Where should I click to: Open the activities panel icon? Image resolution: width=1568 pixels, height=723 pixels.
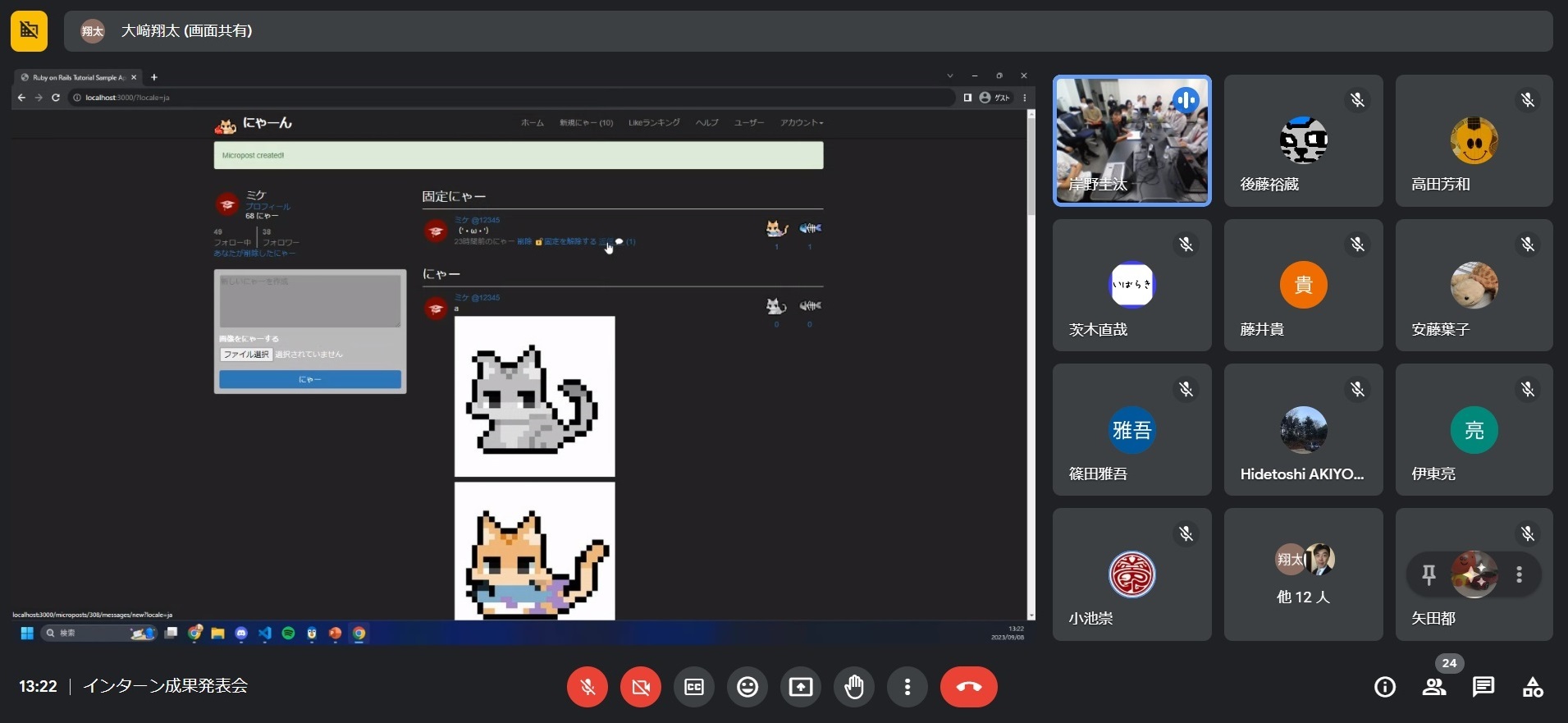1533,687
